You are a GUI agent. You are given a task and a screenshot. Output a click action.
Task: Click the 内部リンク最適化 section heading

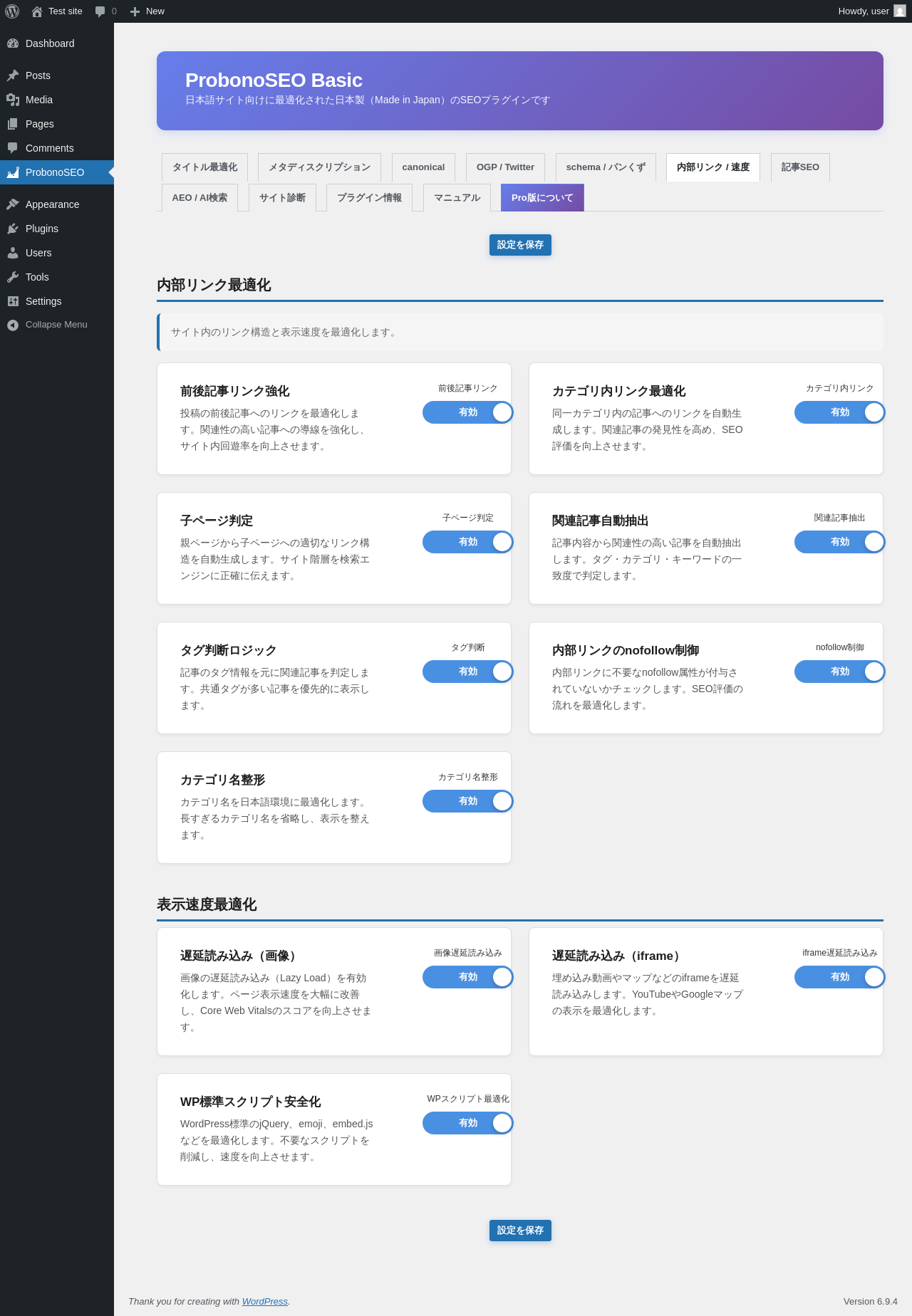[214, 285]
